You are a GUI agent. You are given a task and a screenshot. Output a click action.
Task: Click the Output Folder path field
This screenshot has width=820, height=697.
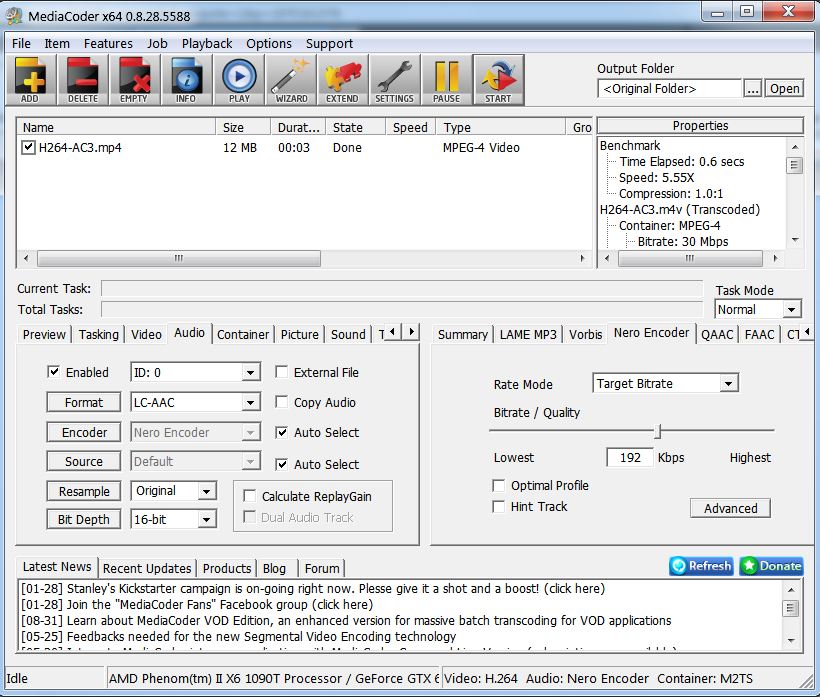(670, 88)
